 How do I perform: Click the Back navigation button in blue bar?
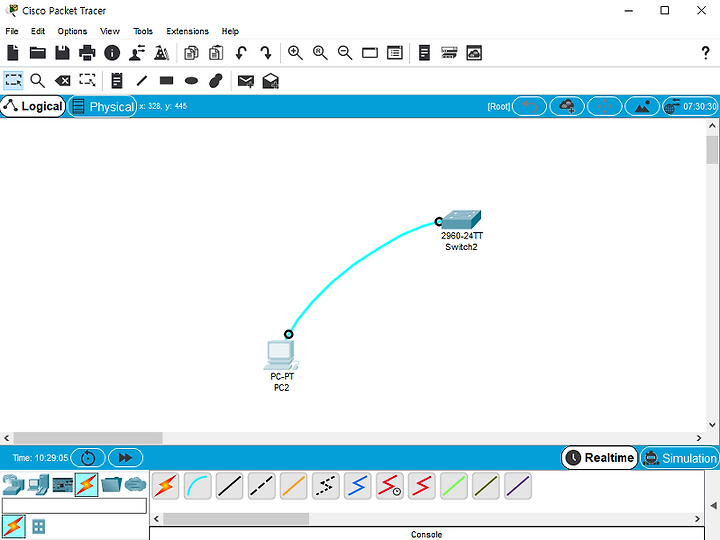[529, 107]
